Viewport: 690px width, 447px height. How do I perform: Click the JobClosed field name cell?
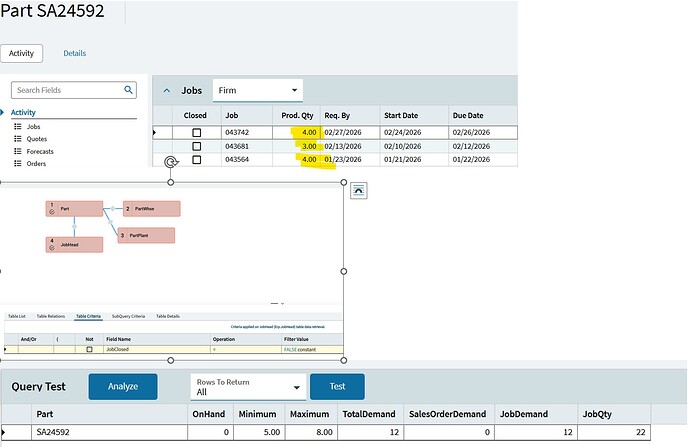pos(157,349)
